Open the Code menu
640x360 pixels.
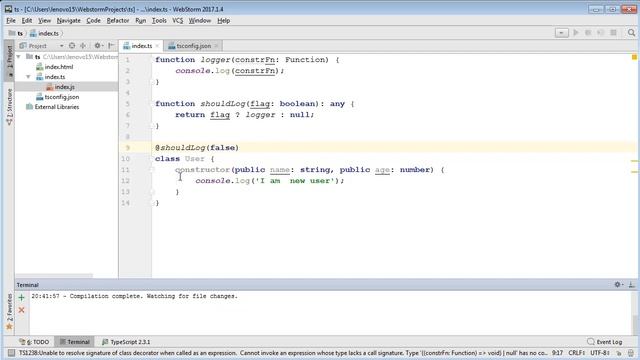[x=93, y=20]
